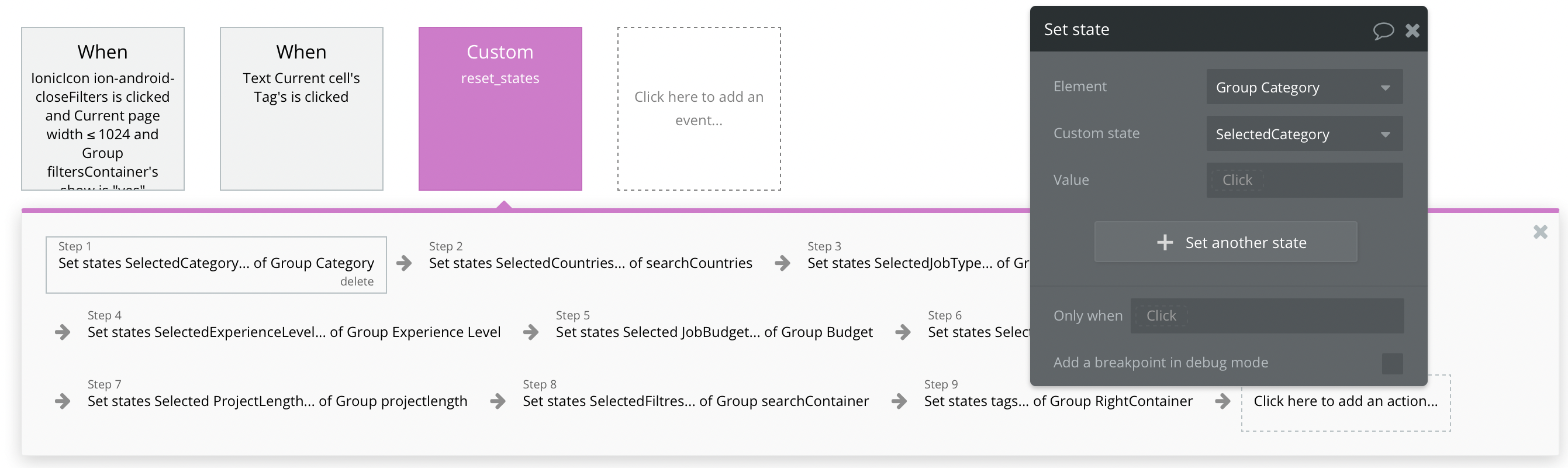Open the Element dropdown showing Group Category
The image size is (1568, 468).
click(x=1304, y=87)
